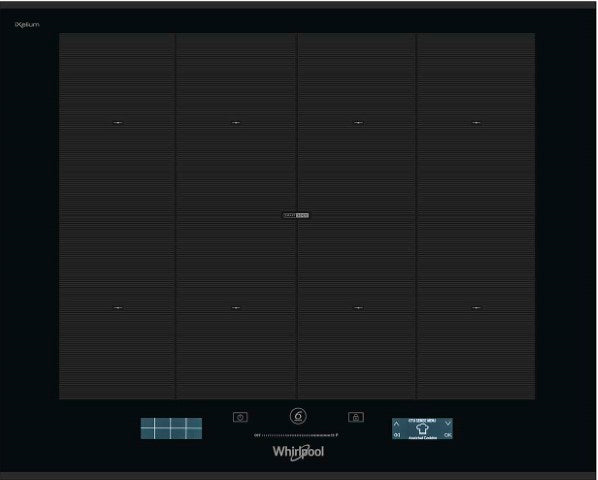Click the Whirlpool logo
The height and width of the screenshot is (480, 598).
click(298, 452)
